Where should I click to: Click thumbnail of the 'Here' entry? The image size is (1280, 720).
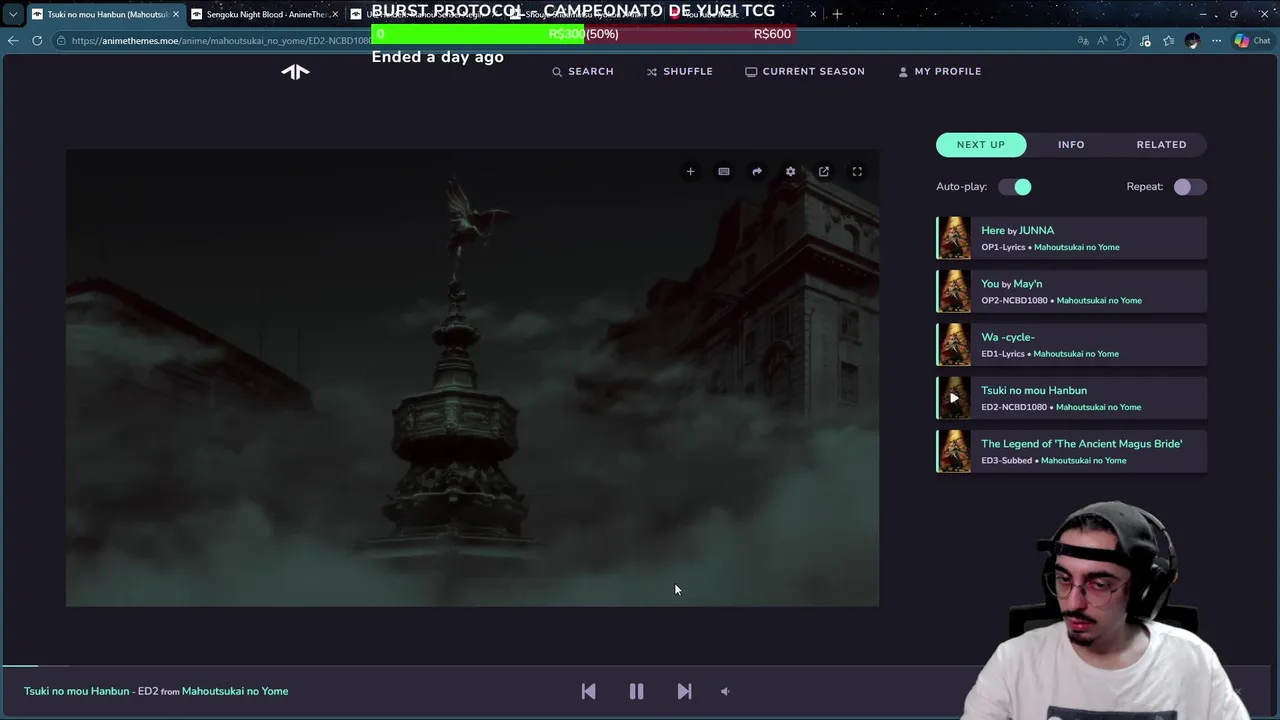954,238
